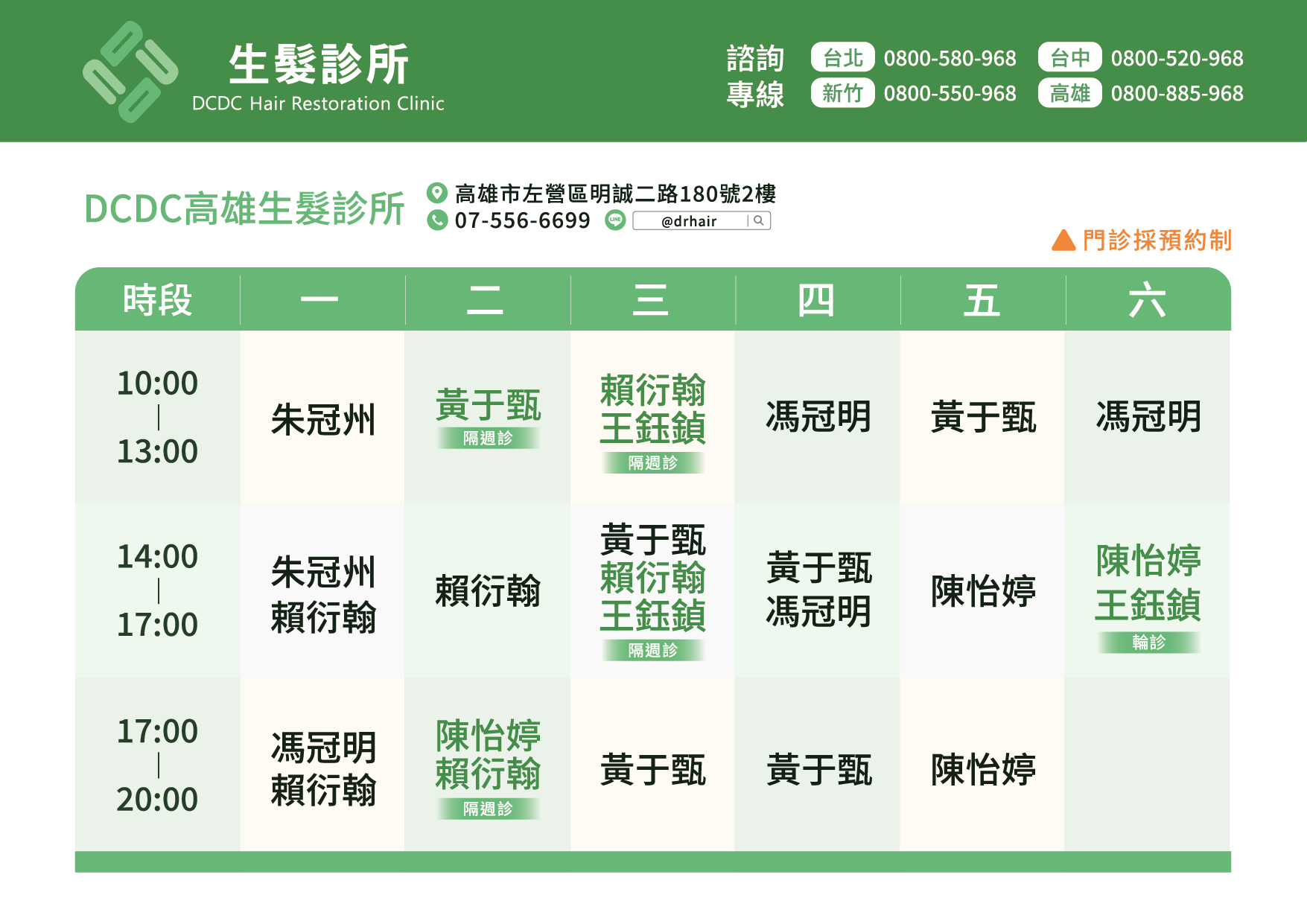Click 陳怡婷 in Friday evening slot
Viewport: 1307px width, 924px height.
coord(983,769)
